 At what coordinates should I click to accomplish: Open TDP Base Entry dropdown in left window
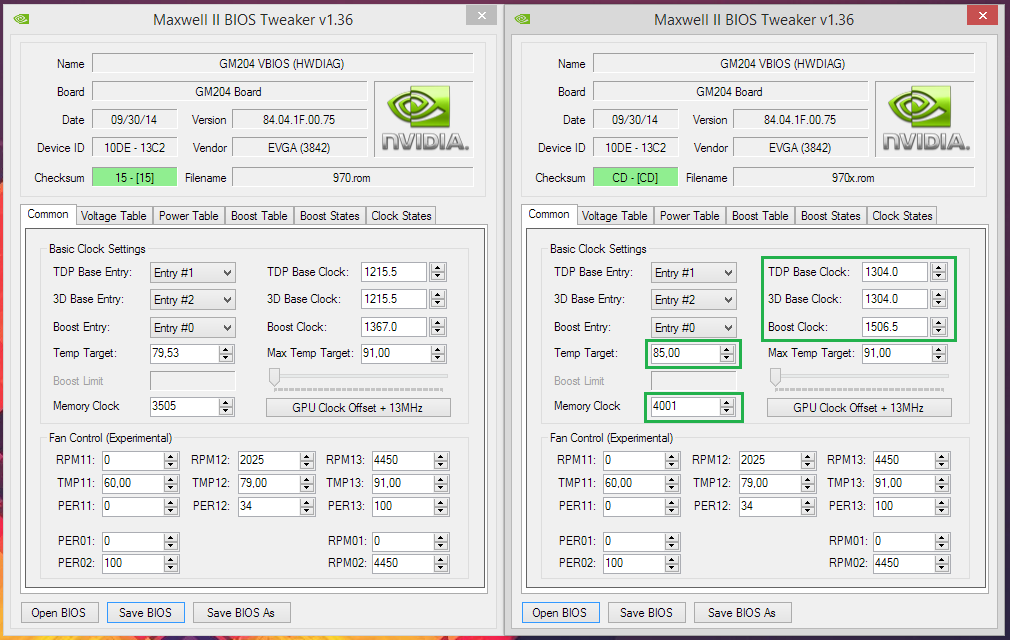(193, 272)
